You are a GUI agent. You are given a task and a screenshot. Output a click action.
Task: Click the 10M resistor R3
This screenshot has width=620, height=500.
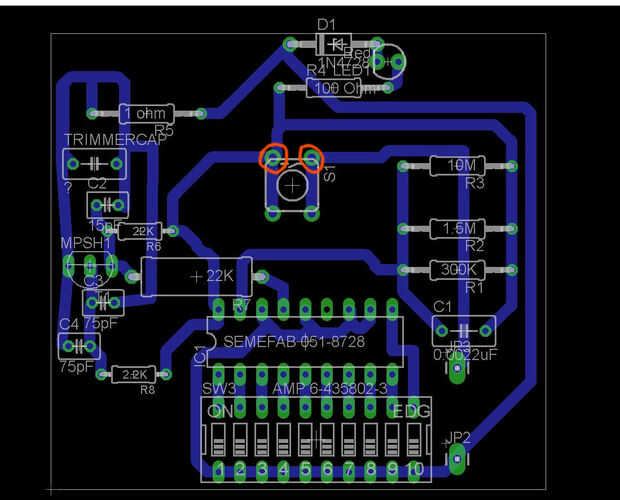(457, 166)
